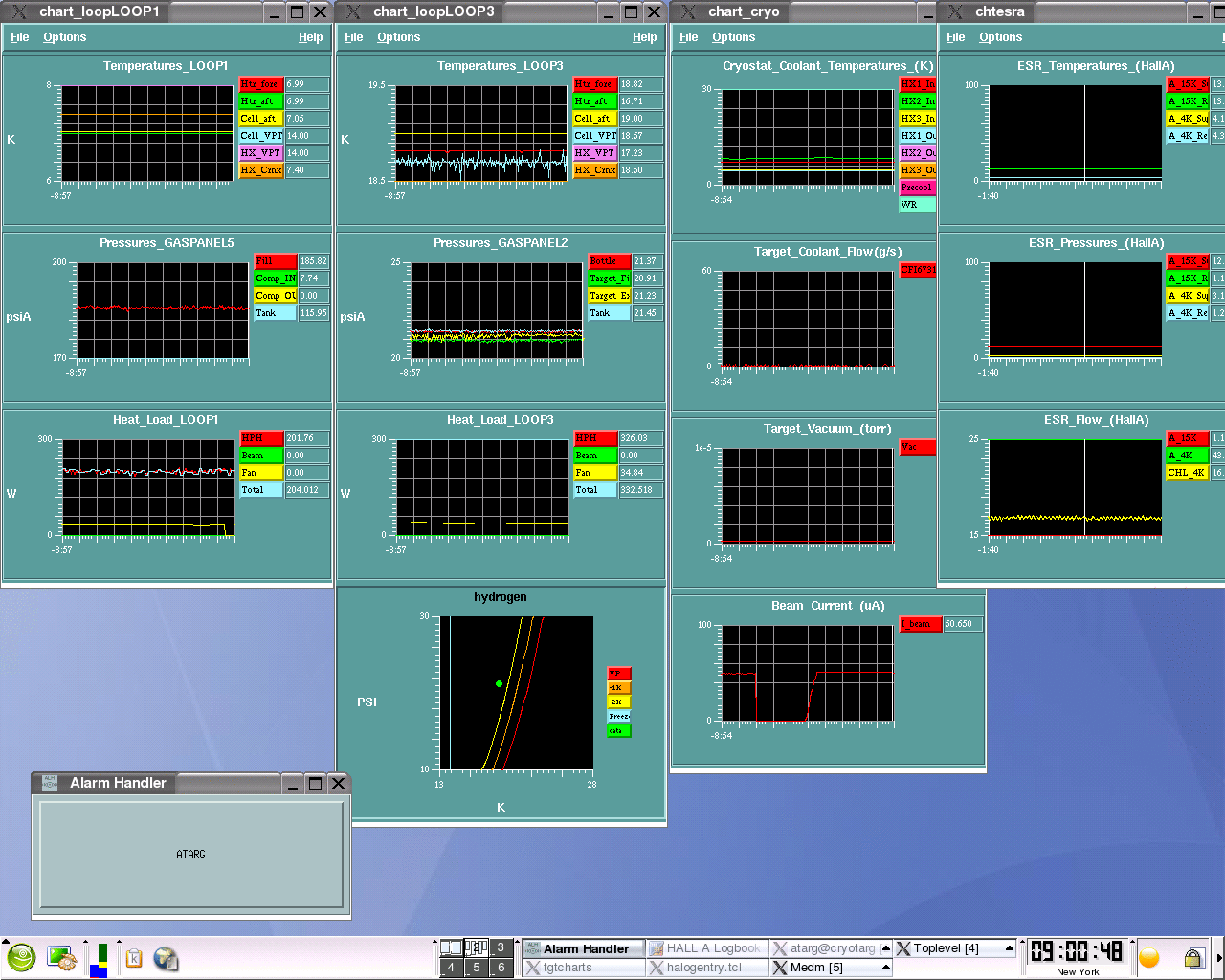Open Options menu in chart_cryo
This screenshot has height=980, width=1225.
tap(733, 37)
